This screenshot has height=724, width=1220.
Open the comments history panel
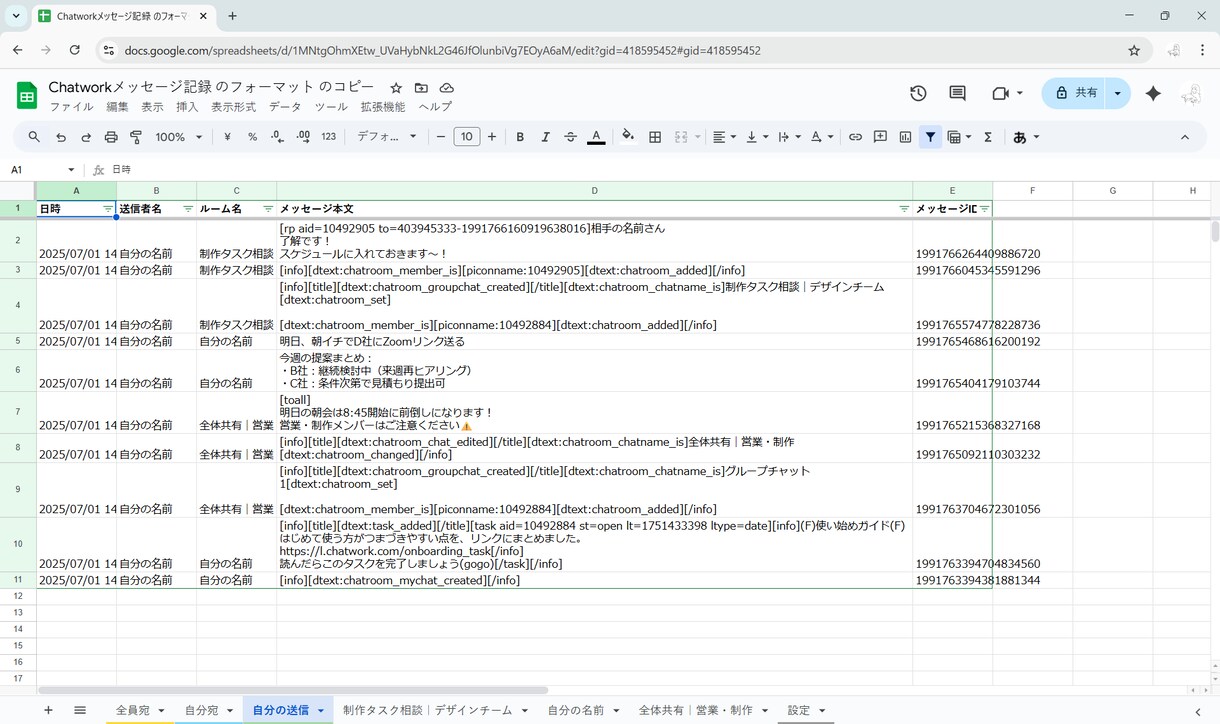pyautogui.click(x=957, y=93)
